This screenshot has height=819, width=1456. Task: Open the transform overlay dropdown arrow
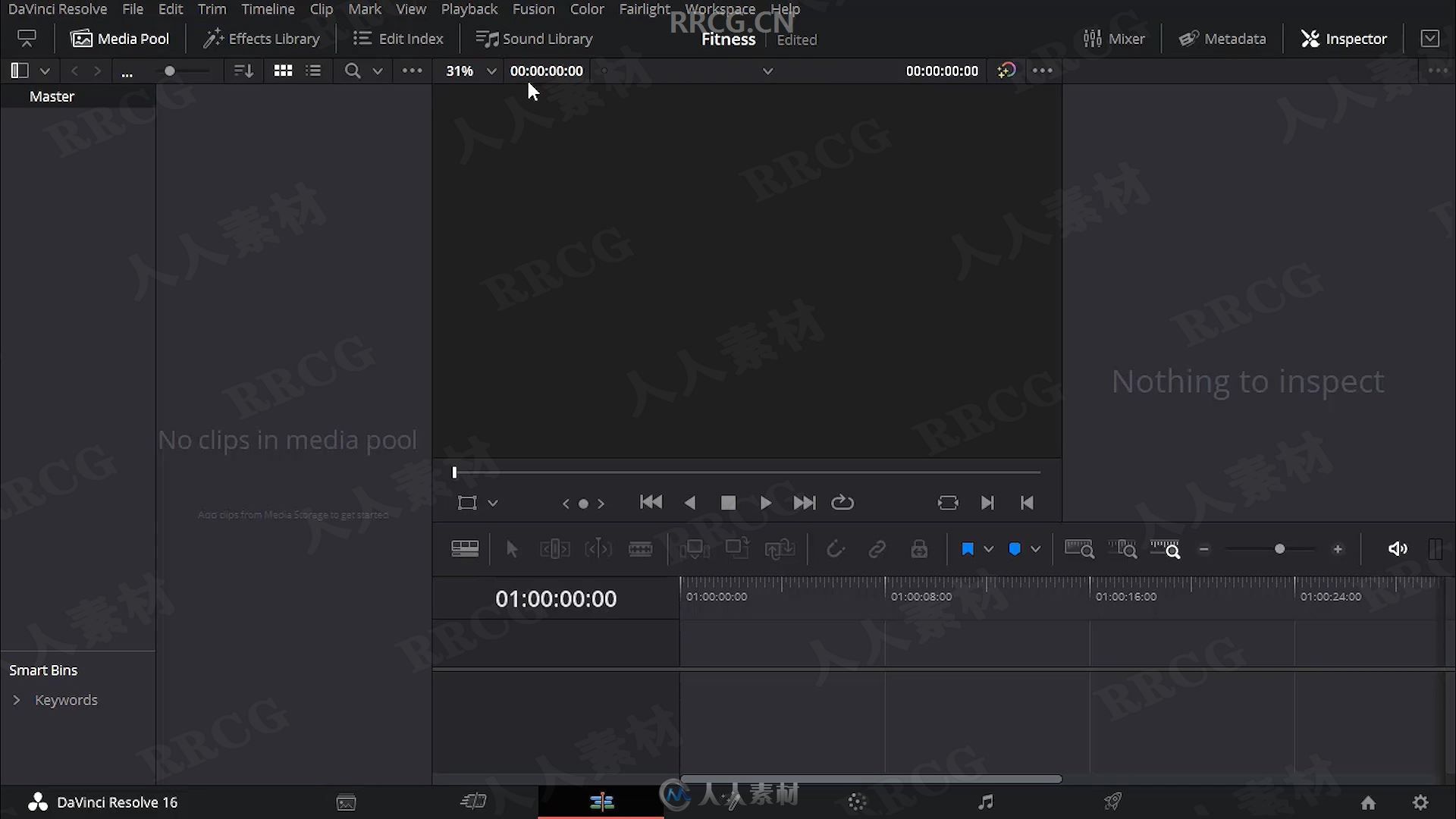[x=492, y=503]
